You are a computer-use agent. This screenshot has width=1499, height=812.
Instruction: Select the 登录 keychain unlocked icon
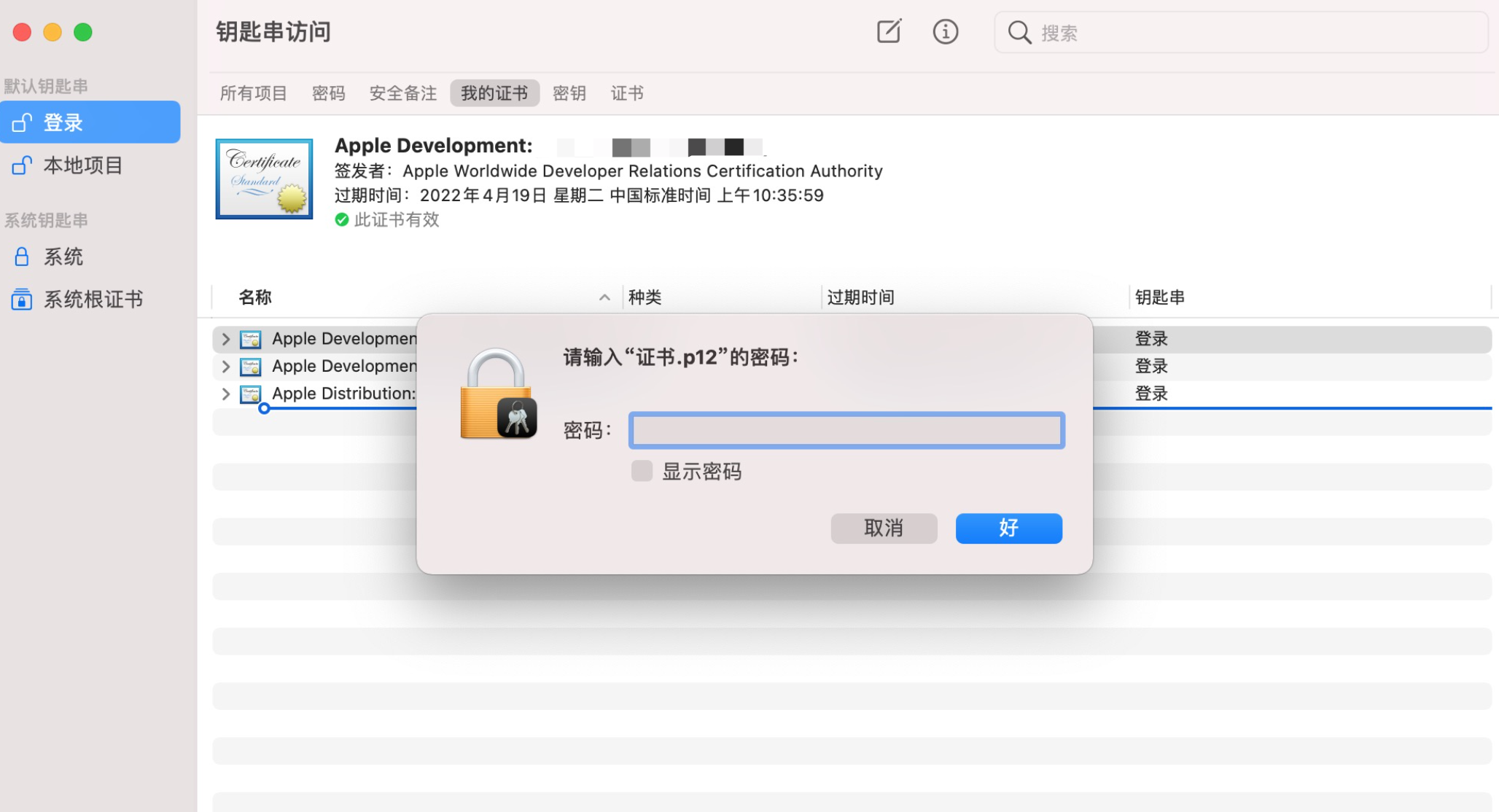click(x=22, y=122)
